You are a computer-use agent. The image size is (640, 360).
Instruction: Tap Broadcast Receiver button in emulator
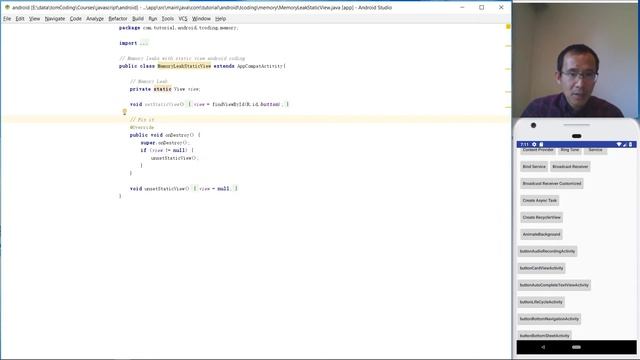(570, 167)
